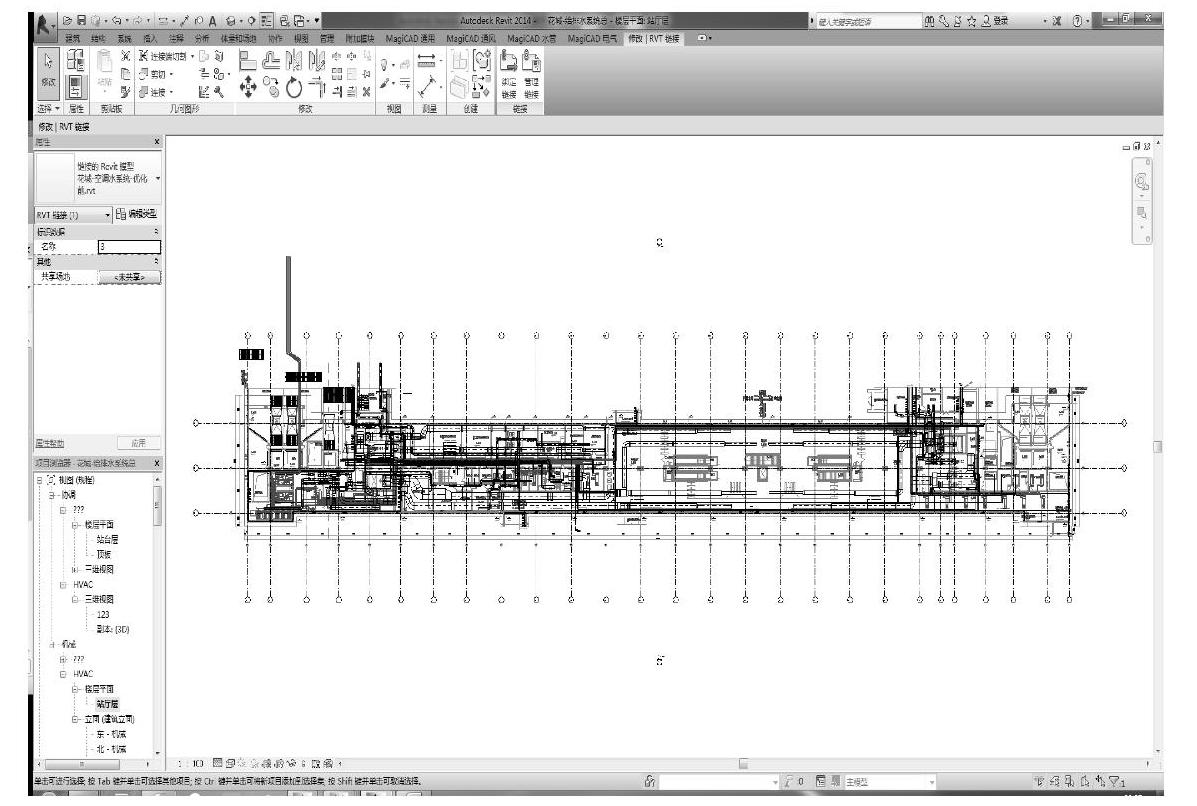1197x806 pixels.
Task: Expand the 三维视图 node under 协调
Action: click(x=73, y=569)
